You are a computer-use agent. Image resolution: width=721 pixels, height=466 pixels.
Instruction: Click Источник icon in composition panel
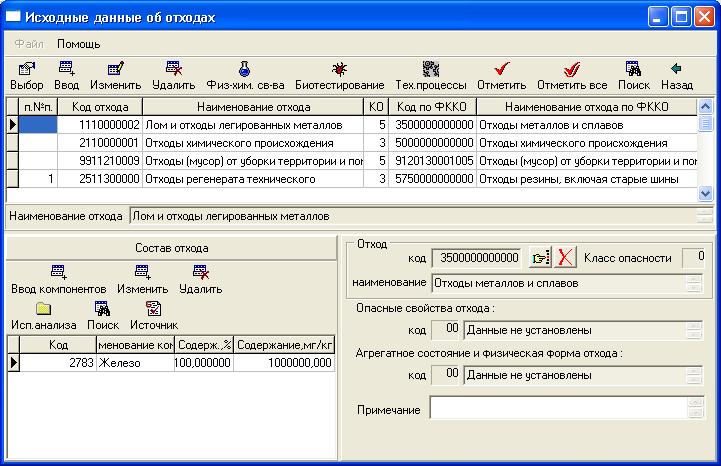pyautogui.click(x=153, y=308)
